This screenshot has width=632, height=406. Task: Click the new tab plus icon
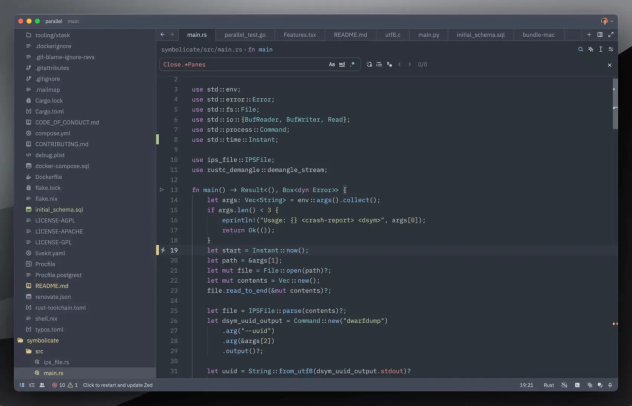(589, 34)
